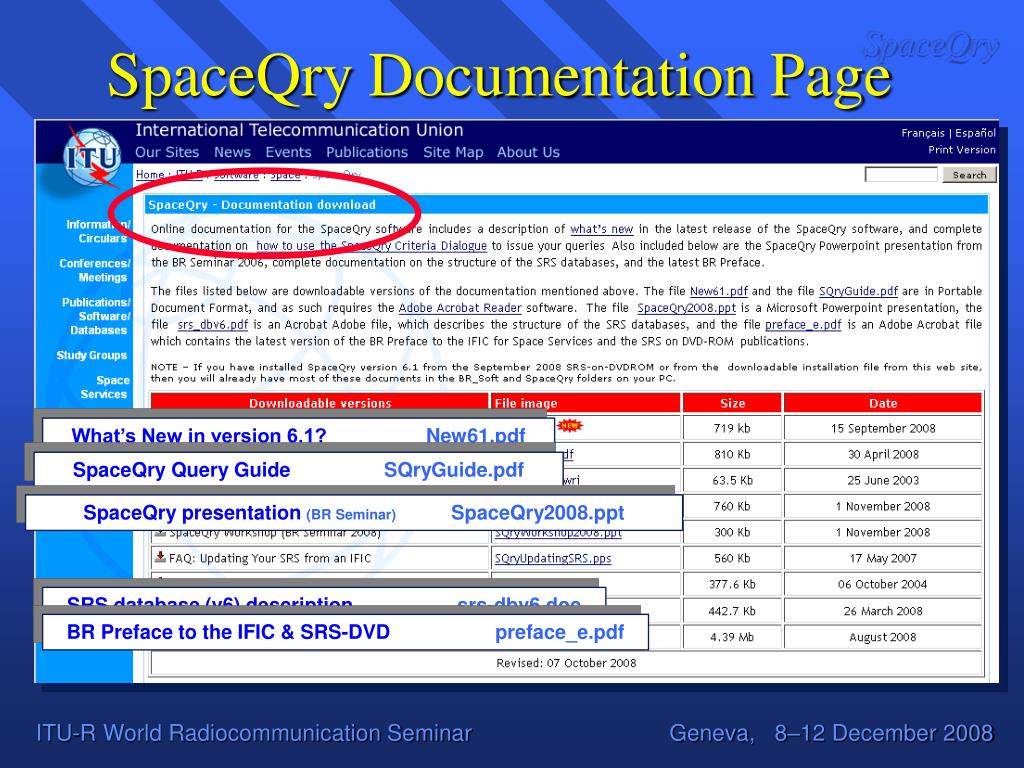Screen dimensions: 1024x768
Task: Select the "719 kb" size cell
Action: 732,428
